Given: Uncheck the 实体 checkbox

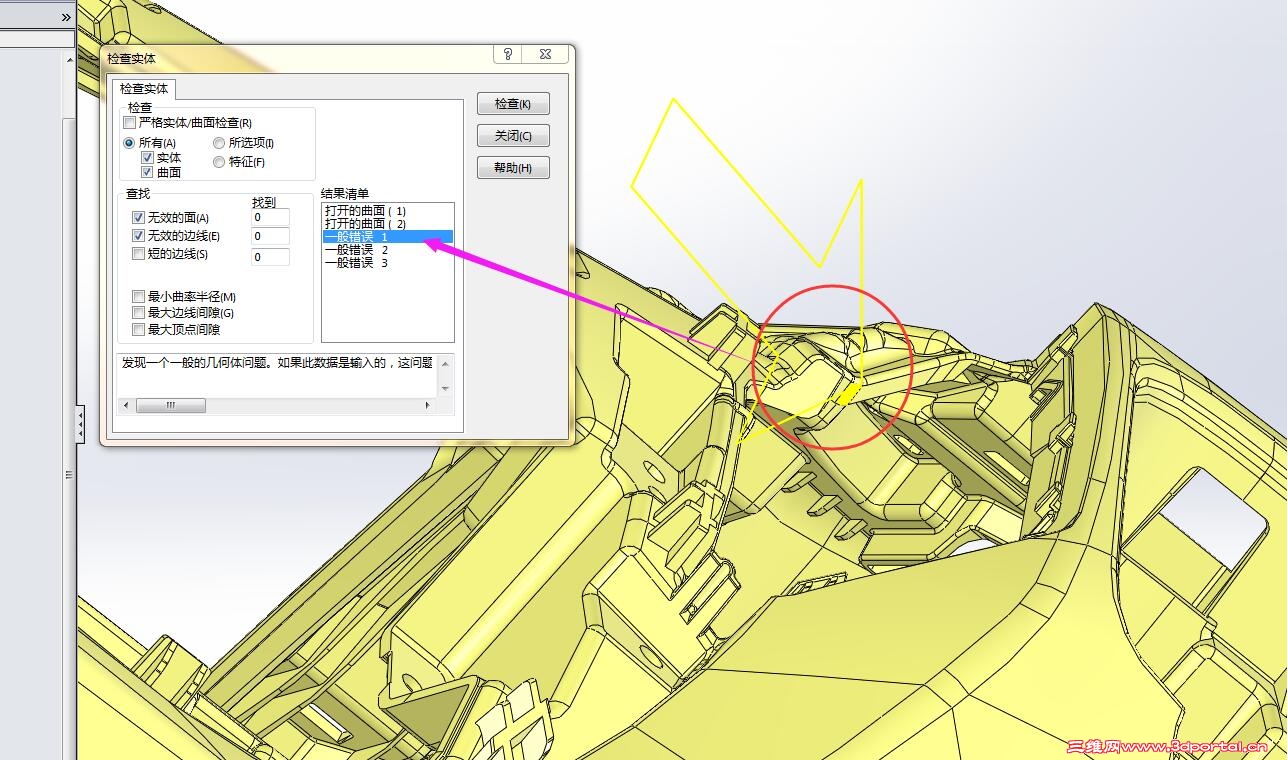Looking at the screenshot, I should click(147, 157).
